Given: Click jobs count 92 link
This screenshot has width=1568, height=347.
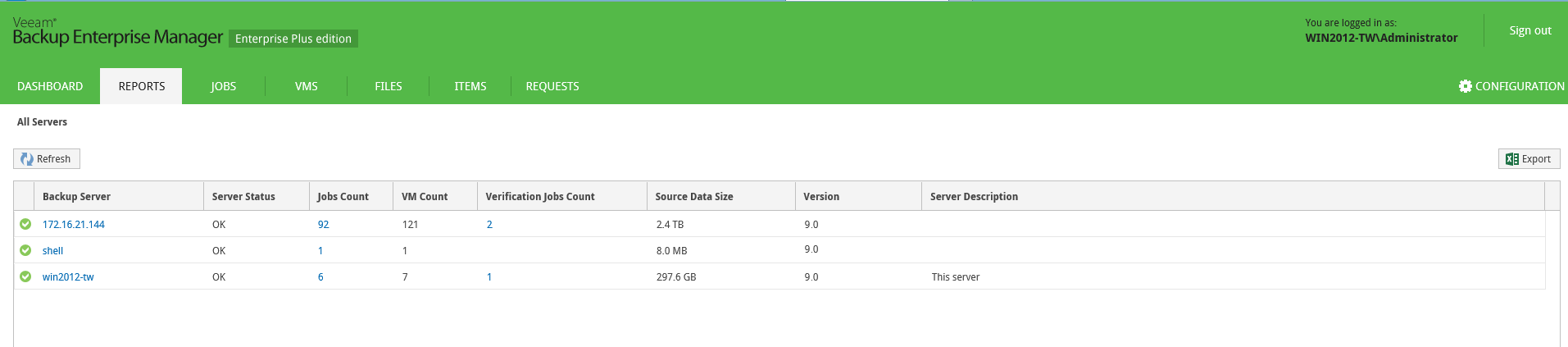Looking at the screenshot, I should pyautogui.click(x=323, y=225).
